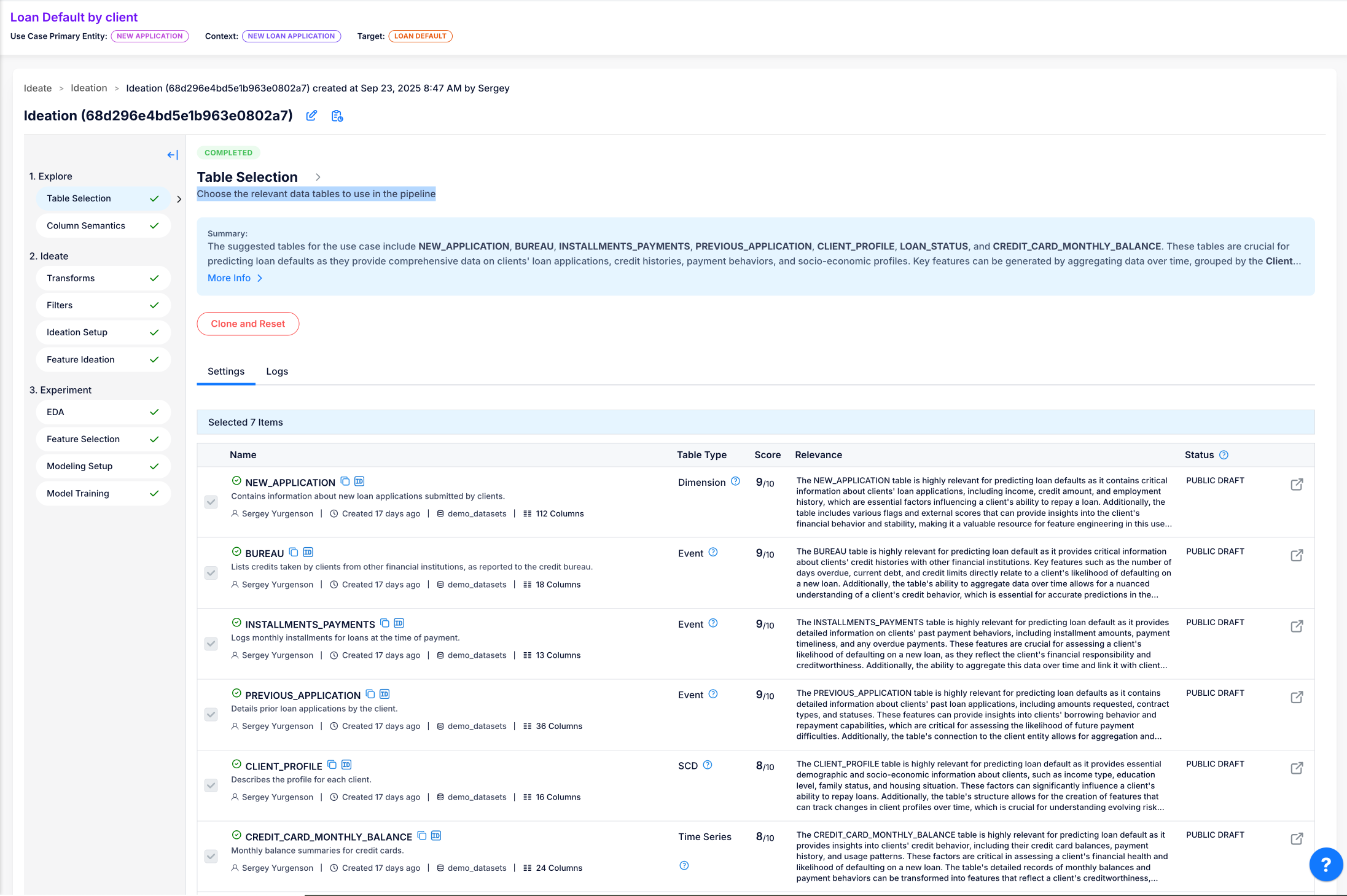Viewport: 1347px width, 896px height.
Task: Click the Clone and Reset button
Action: pyautogui.click(x=248, y=324)
